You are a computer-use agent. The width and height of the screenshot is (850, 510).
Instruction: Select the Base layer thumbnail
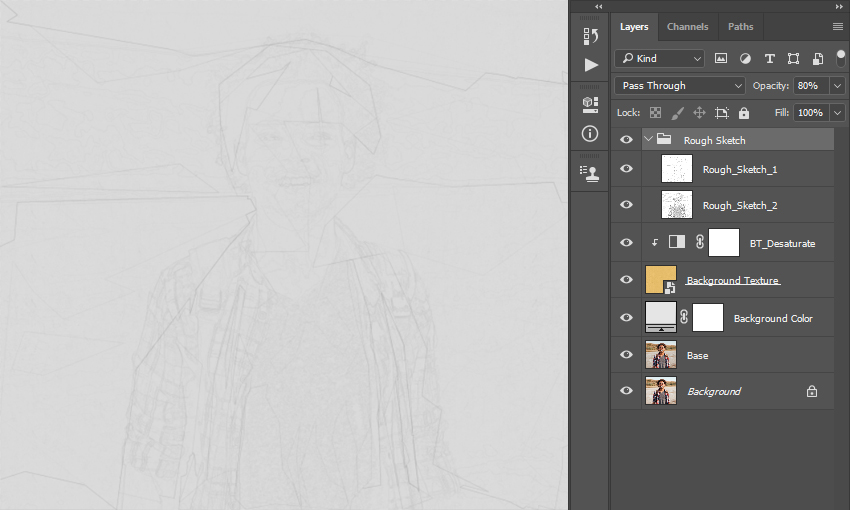click(x=661, y=354)
